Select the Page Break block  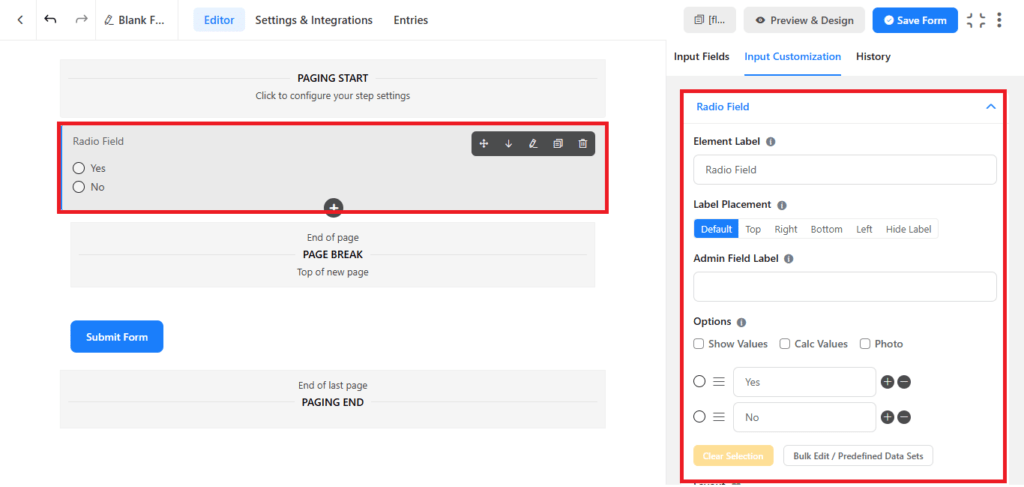tap(332, 255)
